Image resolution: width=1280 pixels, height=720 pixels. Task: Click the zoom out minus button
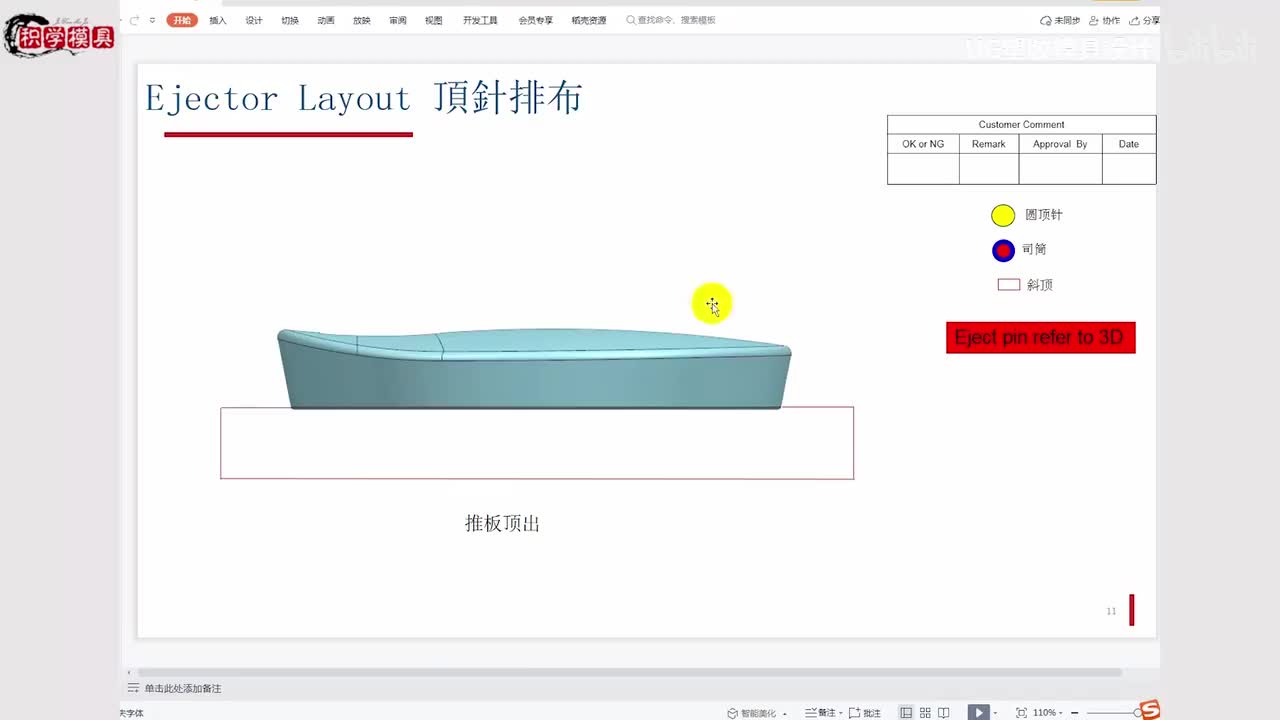1074,713
